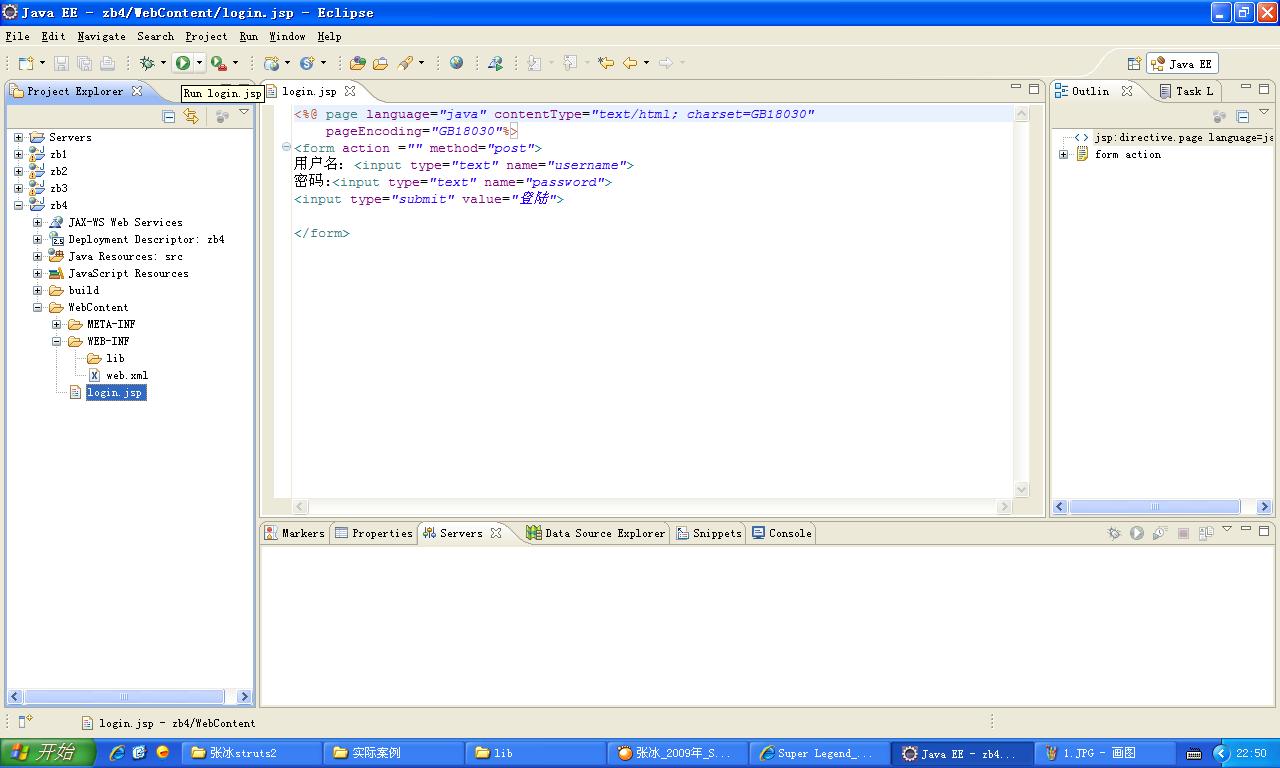1280x768 pixels.
Task: Click the green Run login.jsp button
Action: pyautogui.click(x=183, y=63)
